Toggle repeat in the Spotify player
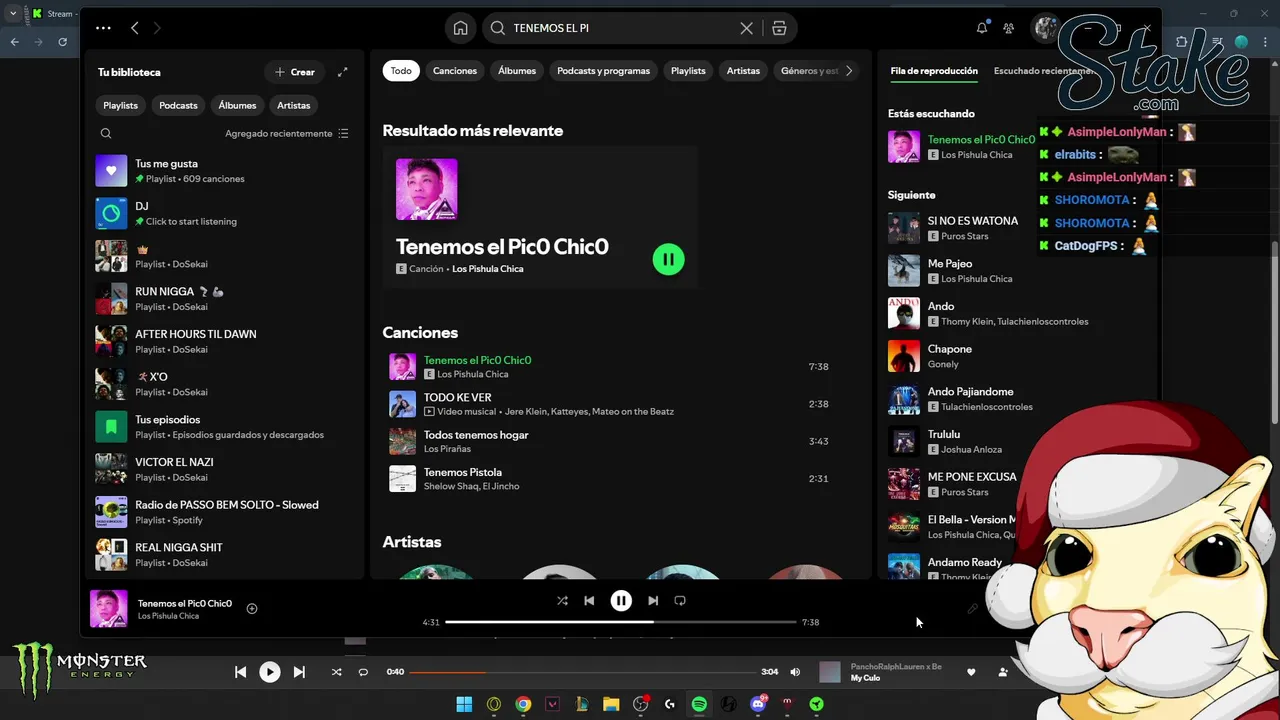Image resolution: width=1280 pixels, height=720 pixels. coord(680,600)
